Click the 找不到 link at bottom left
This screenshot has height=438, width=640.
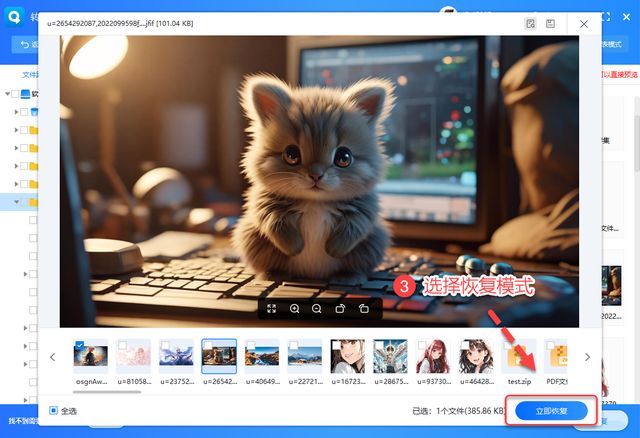pos(23,421)
